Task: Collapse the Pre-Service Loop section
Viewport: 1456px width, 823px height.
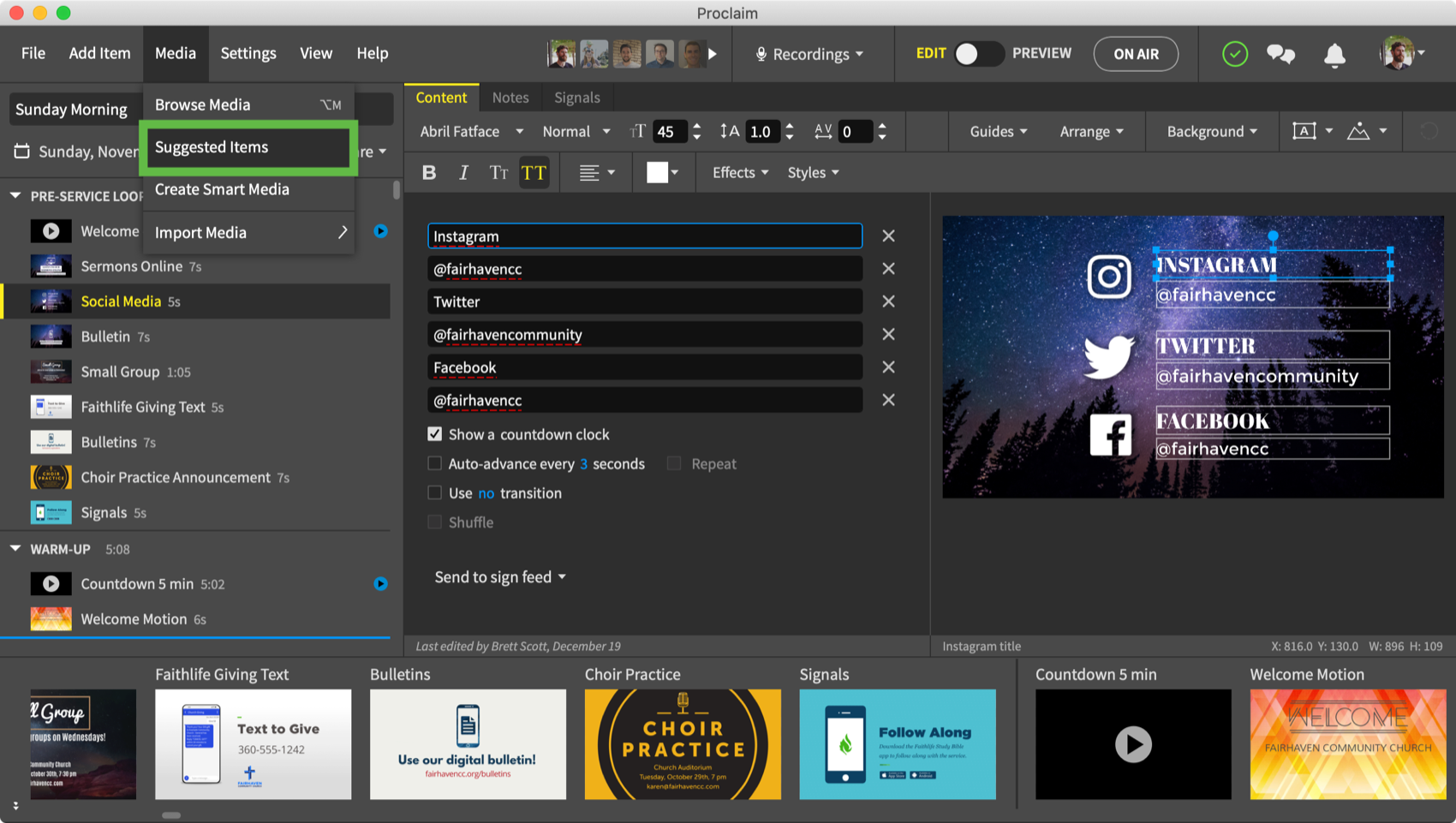Action: pyautogui.click(x=15, y=196)
